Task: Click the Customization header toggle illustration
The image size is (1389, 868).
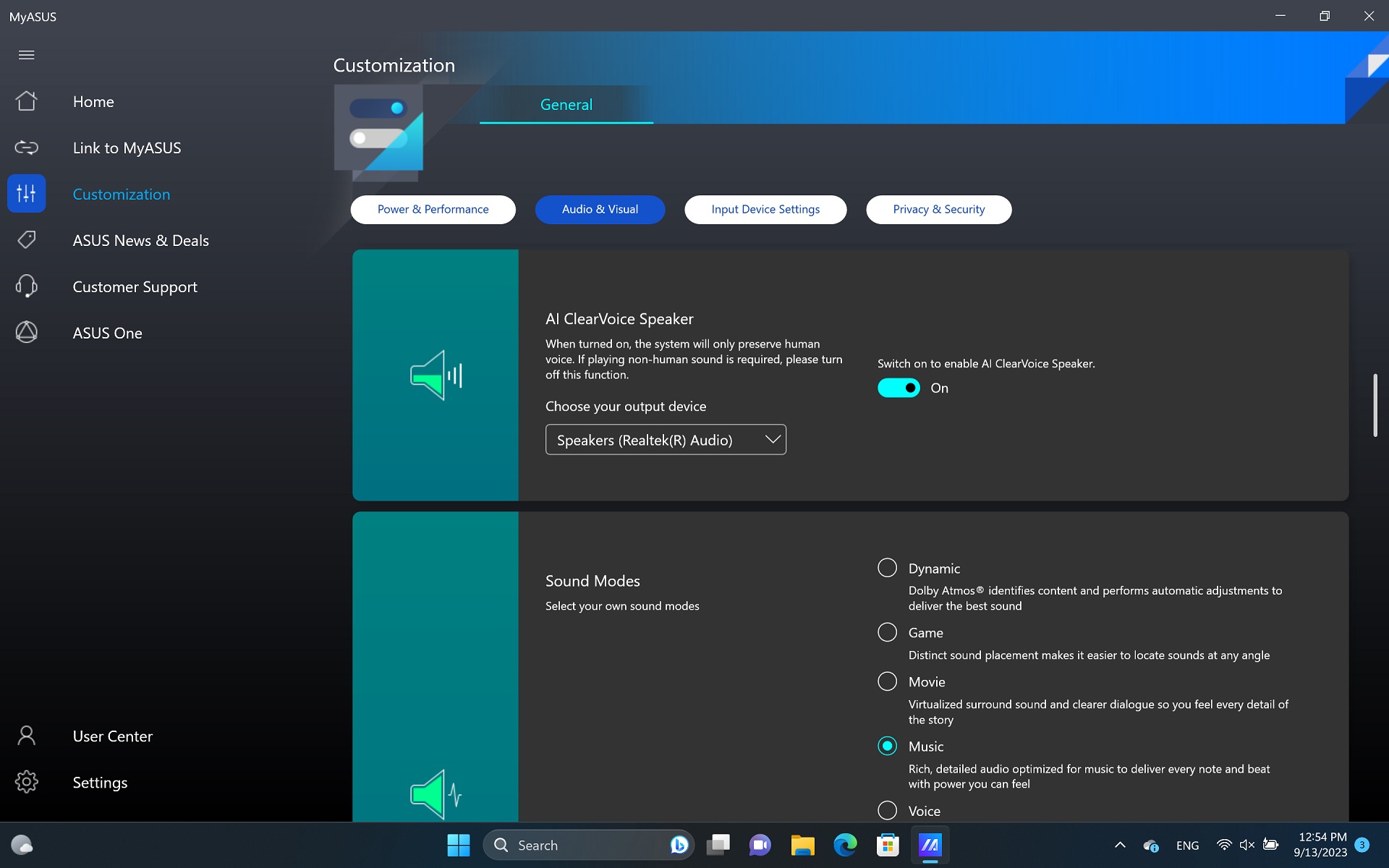Action: [x=378, y=132]
